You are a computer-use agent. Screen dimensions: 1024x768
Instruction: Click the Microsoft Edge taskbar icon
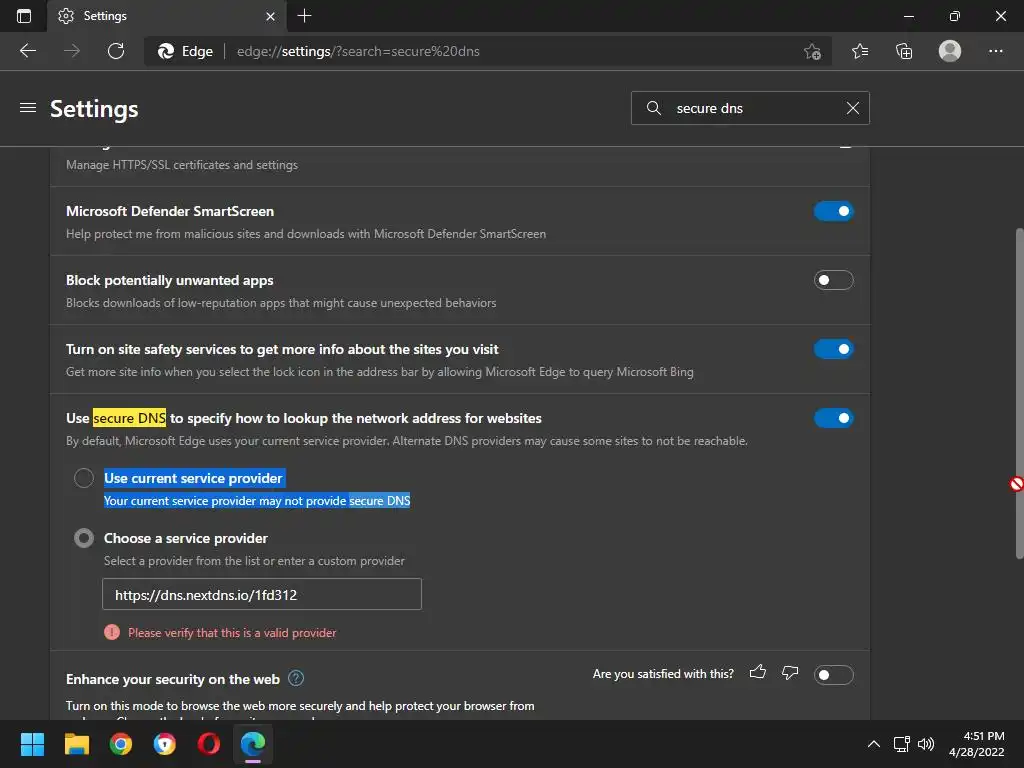[253, 744]
